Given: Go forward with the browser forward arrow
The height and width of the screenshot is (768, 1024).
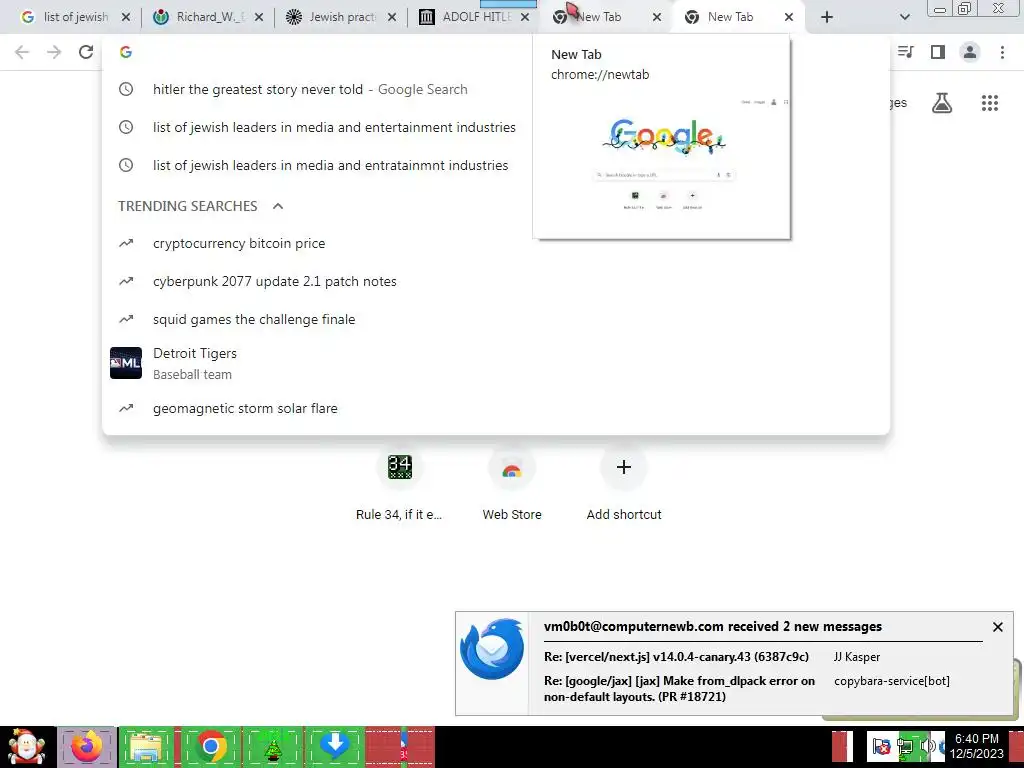Looking at the screenshot, I should [54, 52].
